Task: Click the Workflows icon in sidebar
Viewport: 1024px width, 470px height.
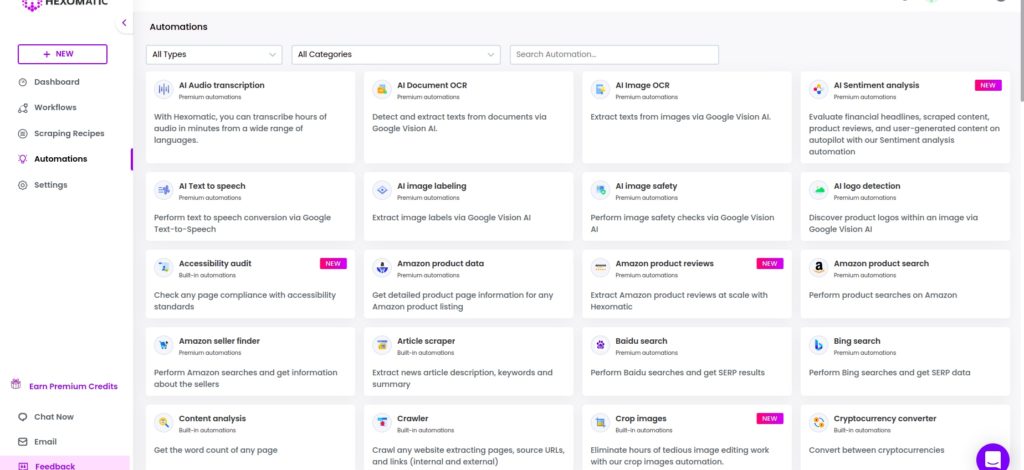Action: tap(23, 108)
